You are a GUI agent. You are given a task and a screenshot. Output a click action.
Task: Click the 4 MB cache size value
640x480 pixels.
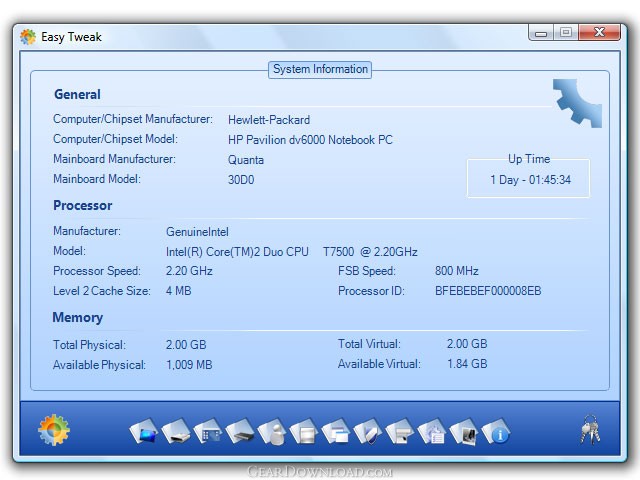[x=178, y=291]
